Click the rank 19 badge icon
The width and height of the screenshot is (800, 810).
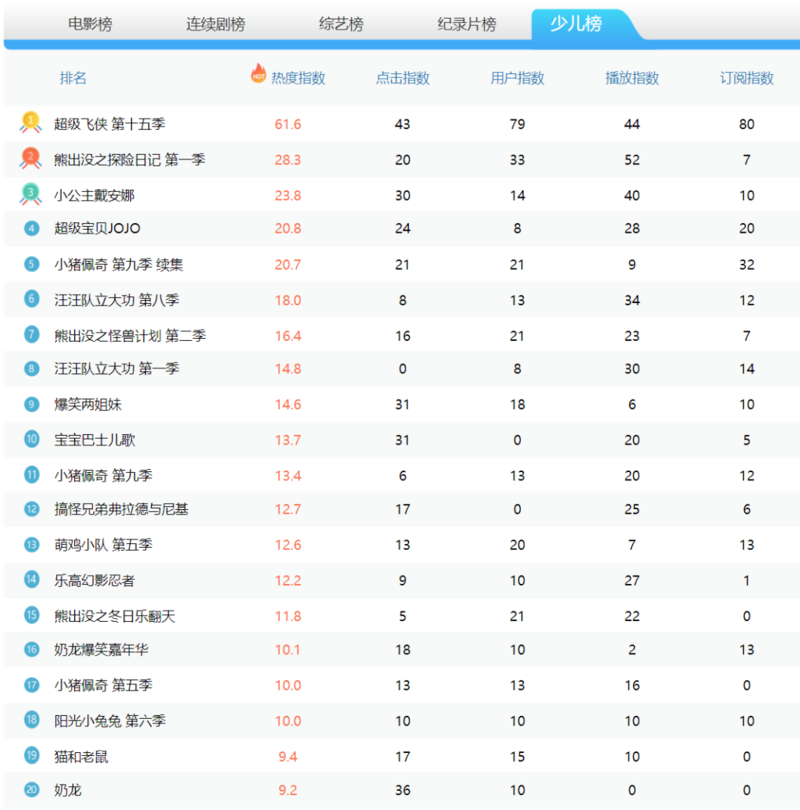click(32, 755)
